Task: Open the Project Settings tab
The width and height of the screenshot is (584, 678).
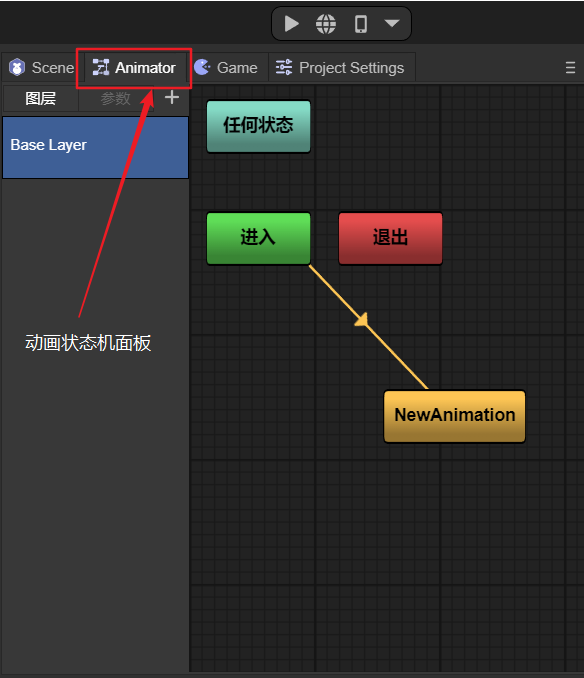Action: (x=342, y=68)
